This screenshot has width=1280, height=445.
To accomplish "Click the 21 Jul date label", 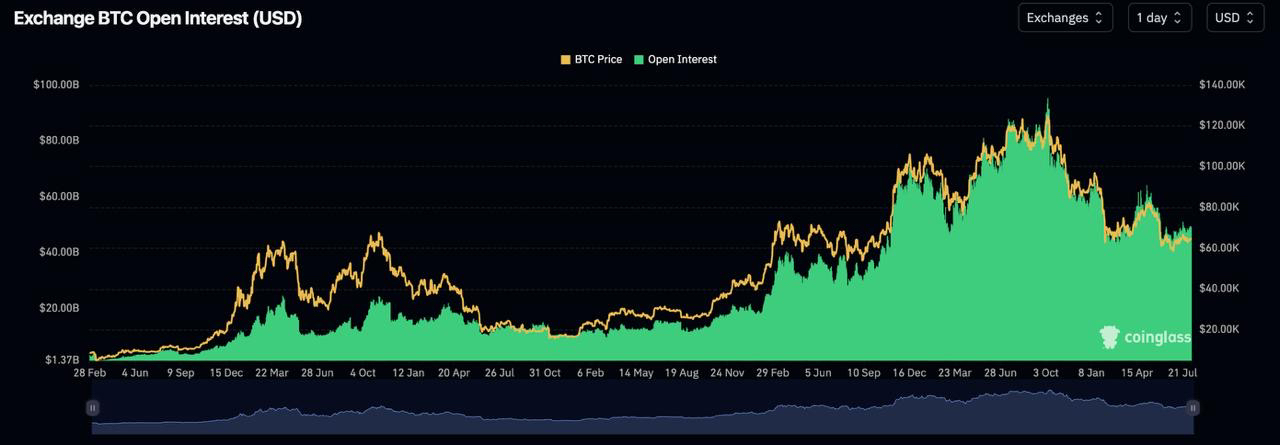I will point(1182,372).
